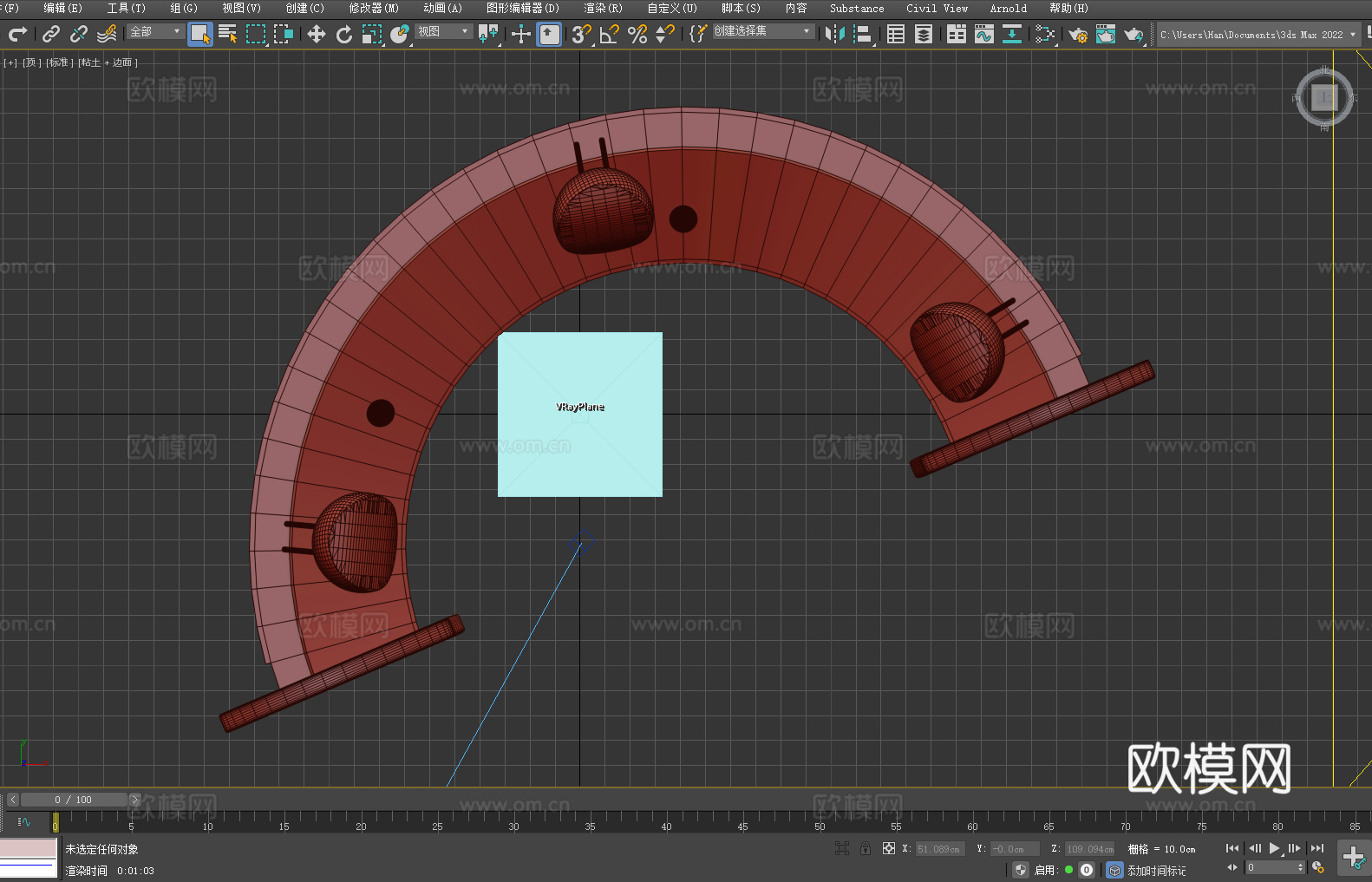
Task: Click Use Pivot Point Center icon
Action: [488, 34]
